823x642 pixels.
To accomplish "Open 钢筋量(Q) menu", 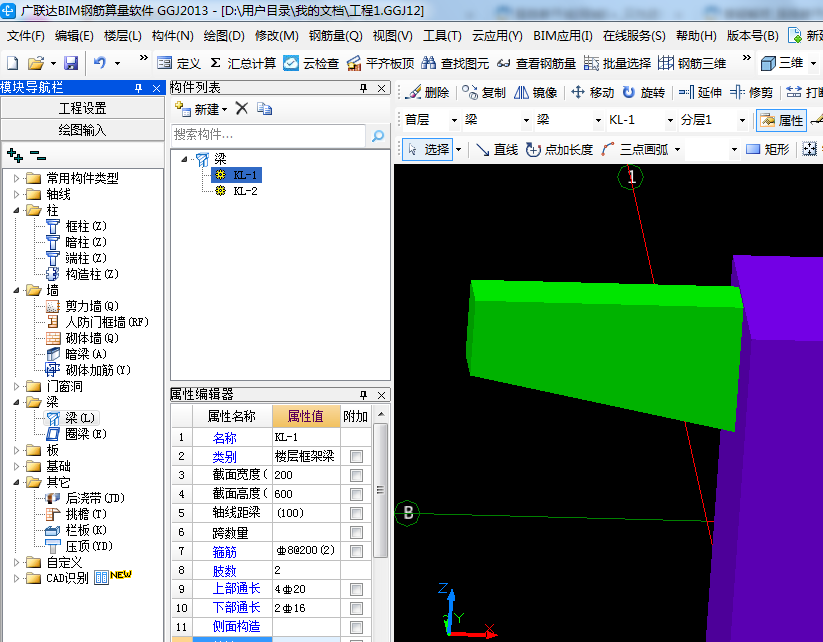I will (335, 36).
